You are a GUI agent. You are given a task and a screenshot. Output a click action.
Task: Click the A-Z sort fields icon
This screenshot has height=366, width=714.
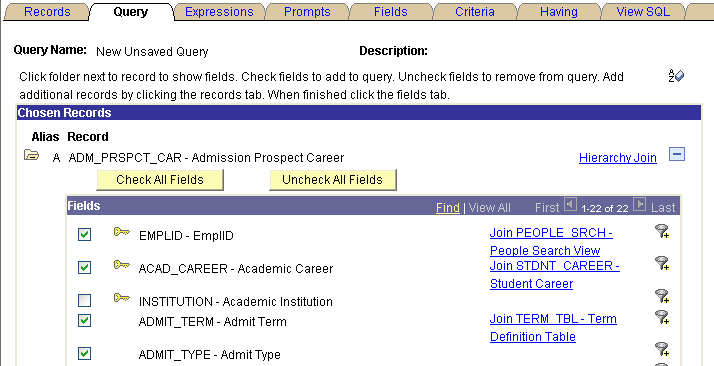point(676,76)
